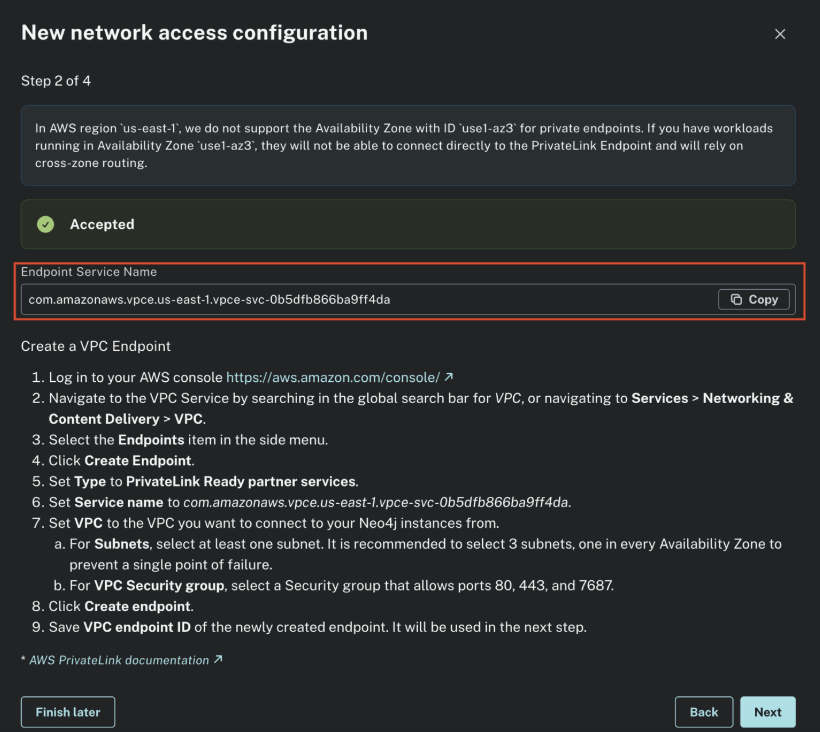Click Finish later to pause configuration
The image size is (820, 732).
click(x=67, y=712)
